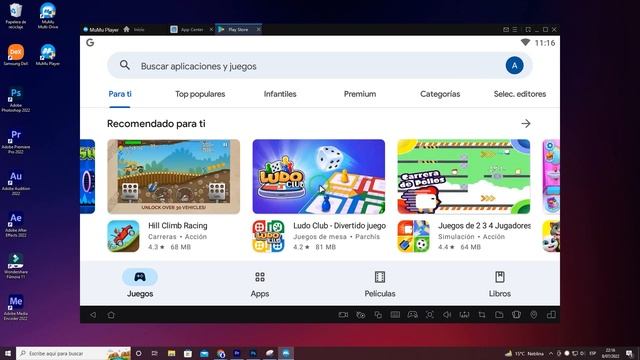Open the 'Infantiles' tab
Viewport: 640px width, 360px height.
(280, 94)
